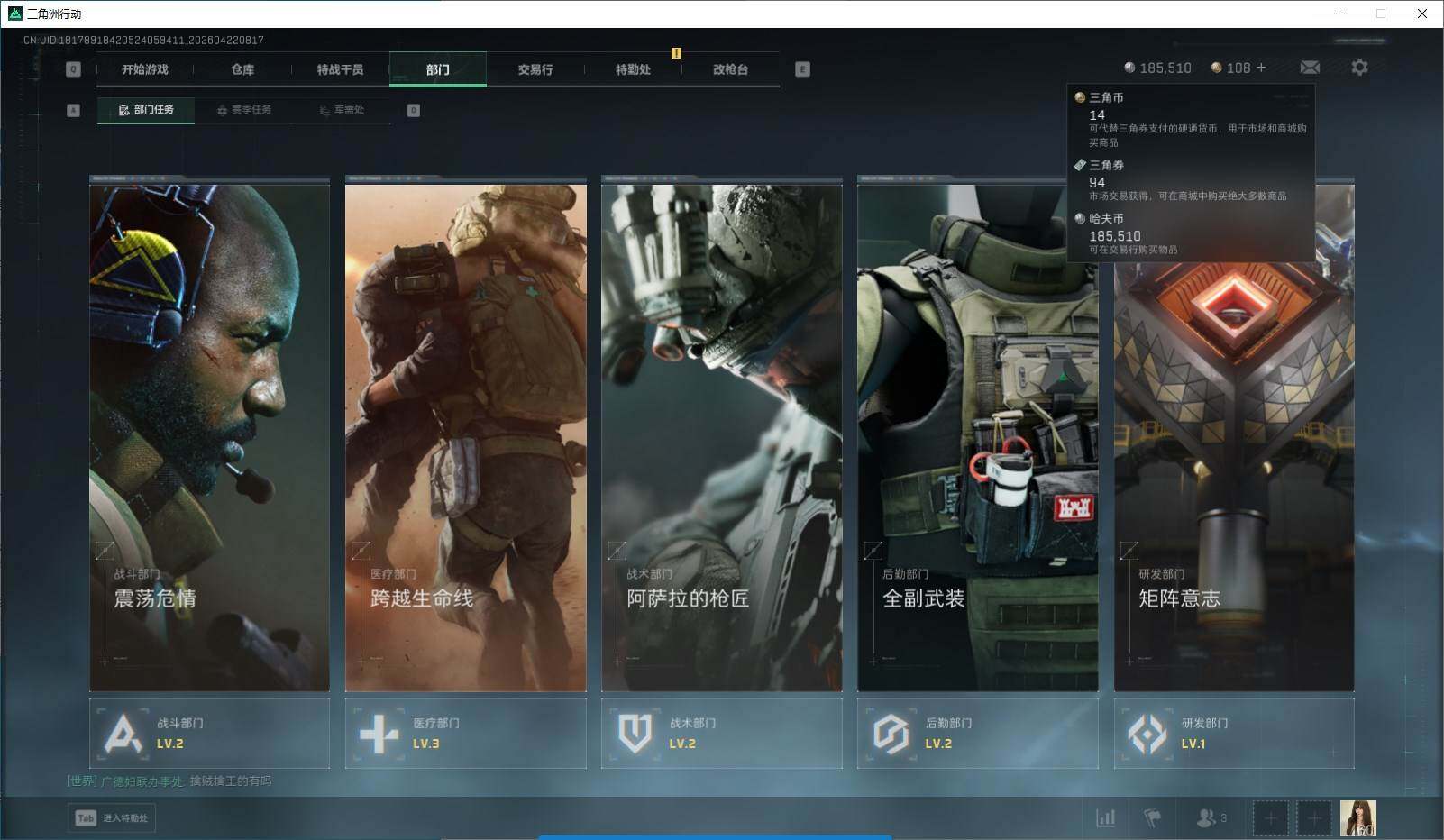Click the player avatar portrait
Image resolution: width=1444 pixels, height=840 pixels.
(x=1357, y=818)
